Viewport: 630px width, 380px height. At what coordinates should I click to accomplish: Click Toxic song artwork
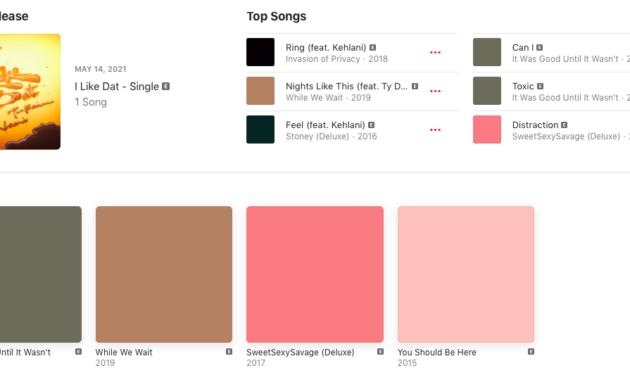pos(487,91)
